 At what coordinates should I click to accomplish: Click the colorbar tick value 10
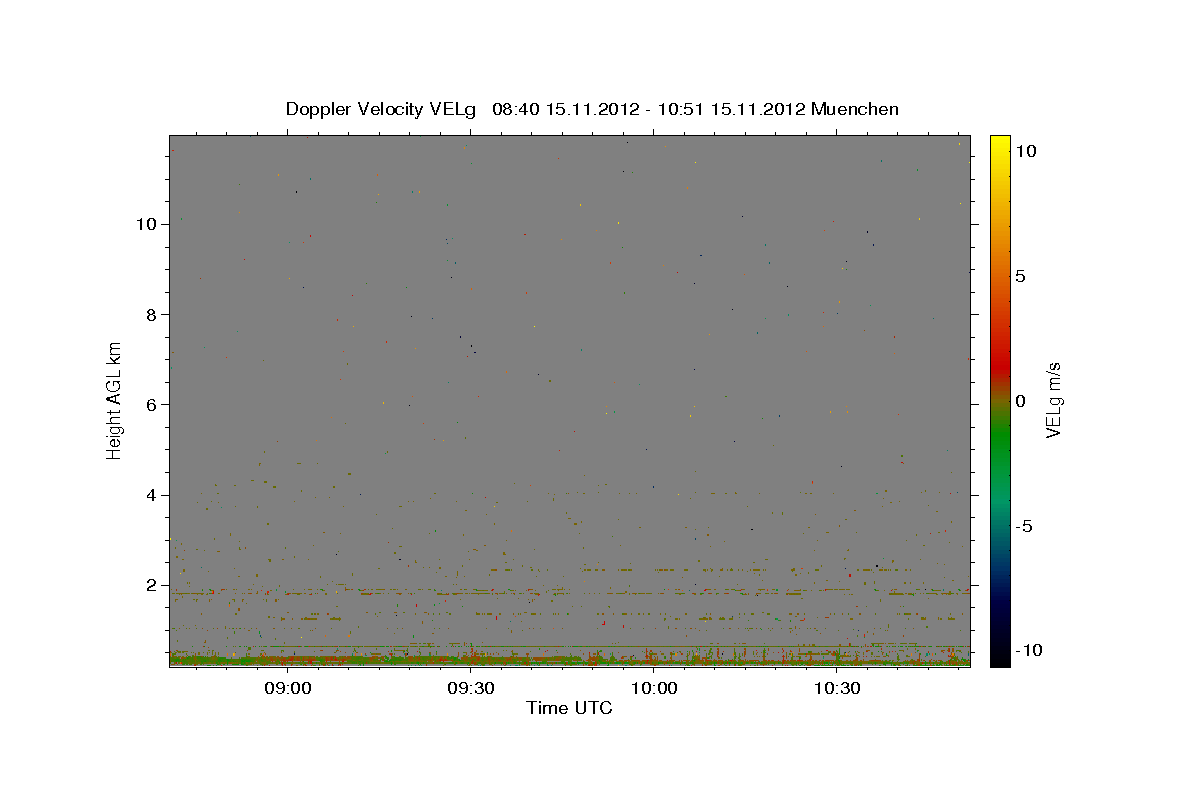1025,150
